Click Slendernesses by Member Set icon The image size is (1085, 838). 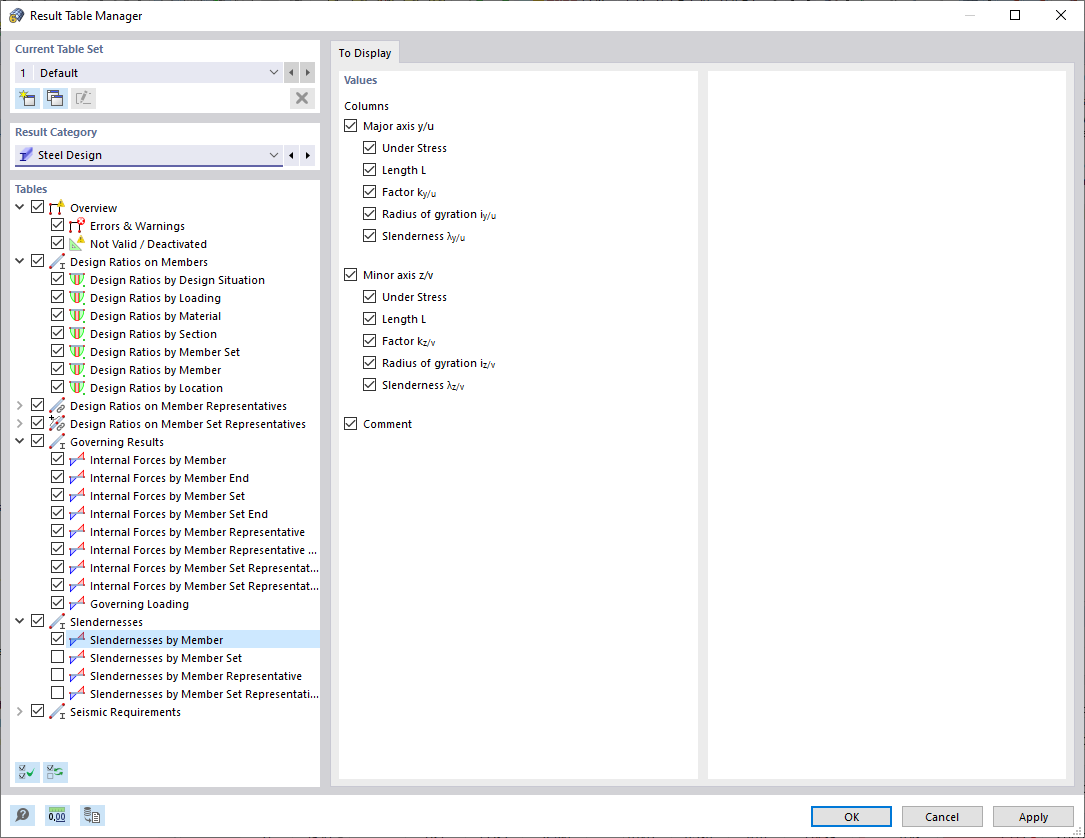click(77, 657)
